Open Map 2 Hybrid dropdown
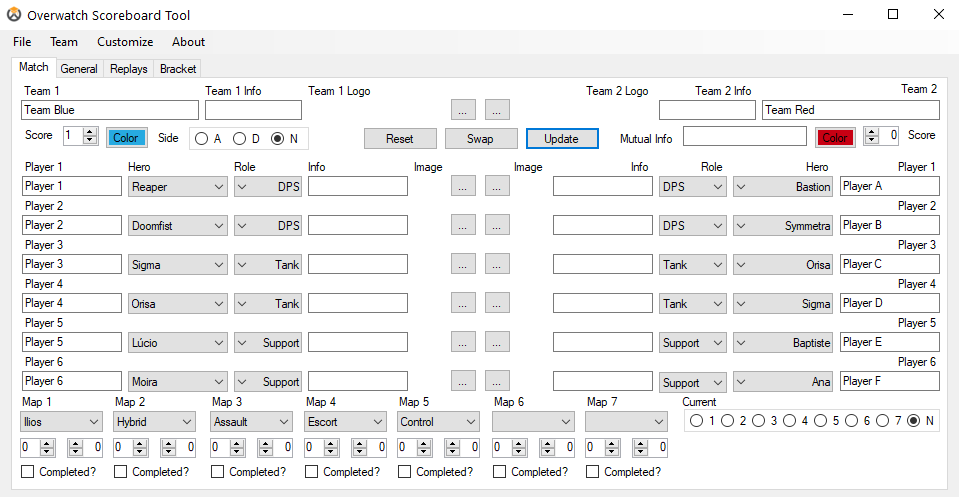Viewport: 959px width, 497px height. click(x=154, y=422)
